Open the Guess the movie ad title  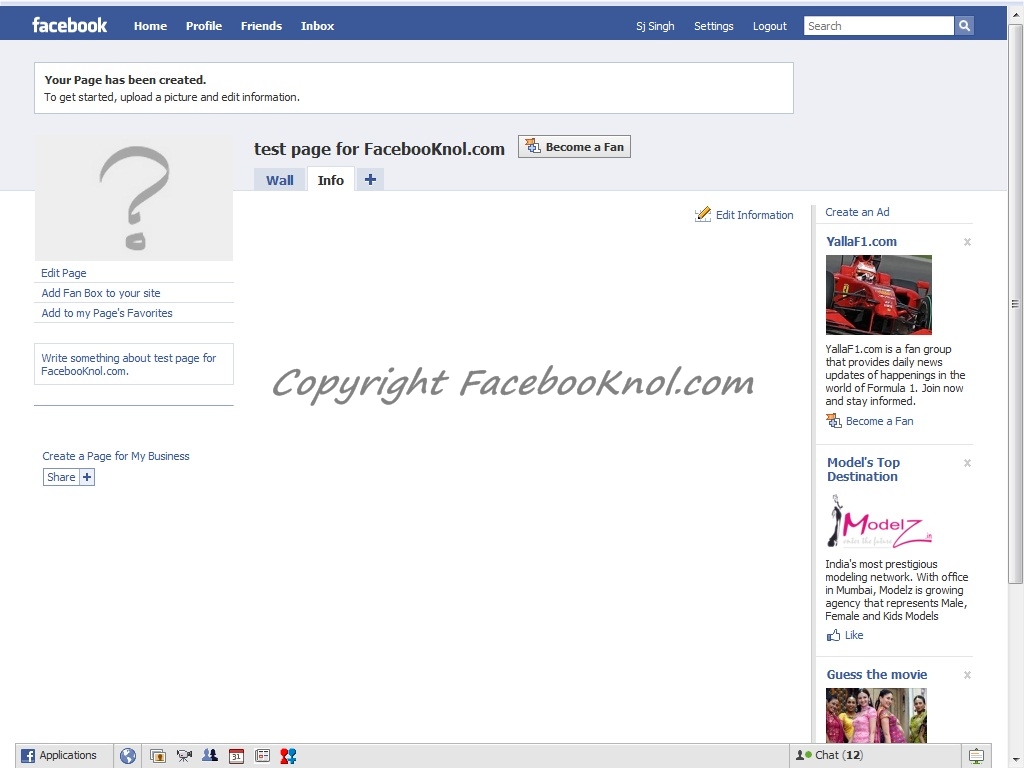pos(877,675)
